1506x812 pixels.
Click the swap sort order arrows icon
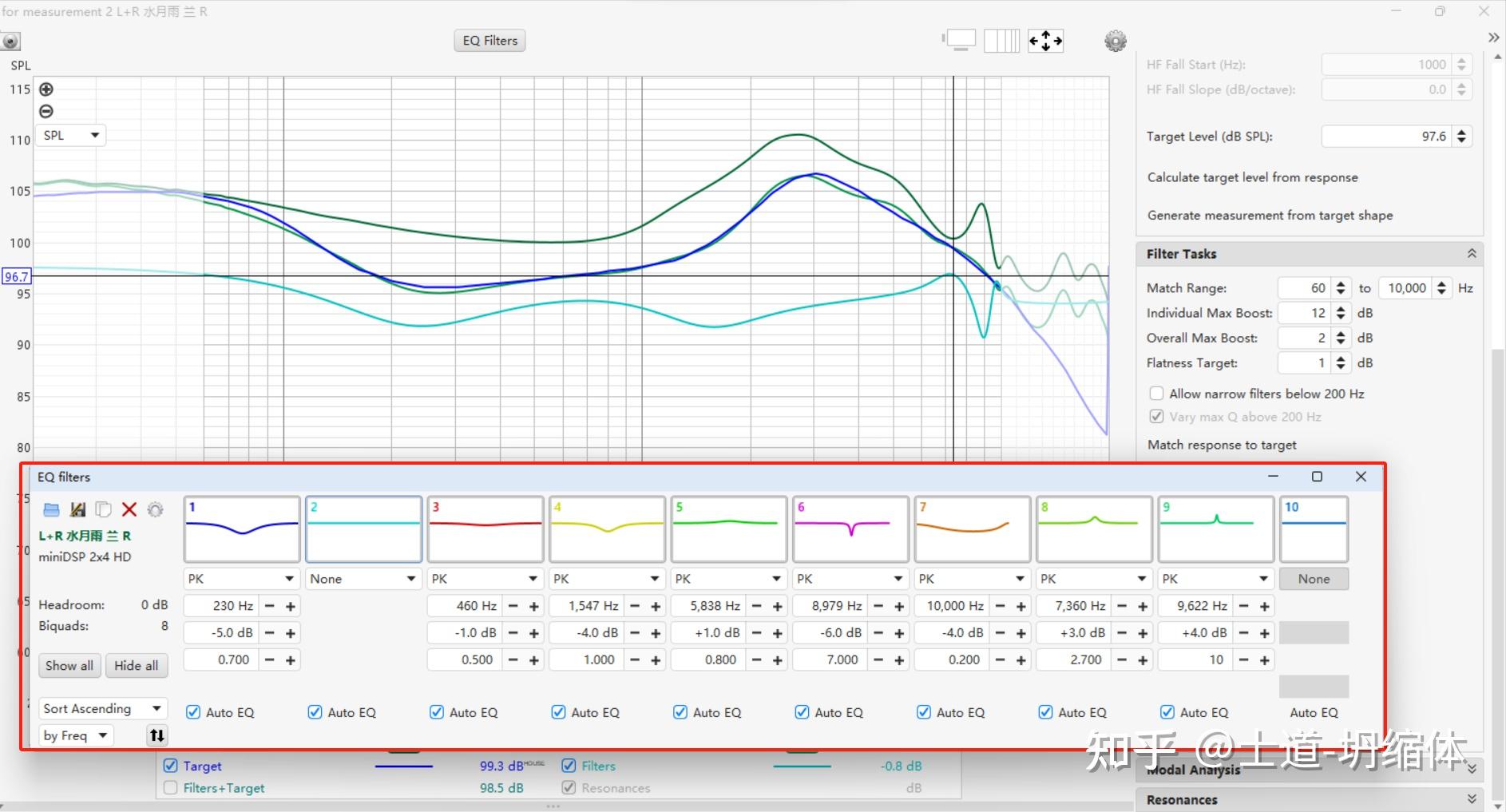tap(157, 735)
